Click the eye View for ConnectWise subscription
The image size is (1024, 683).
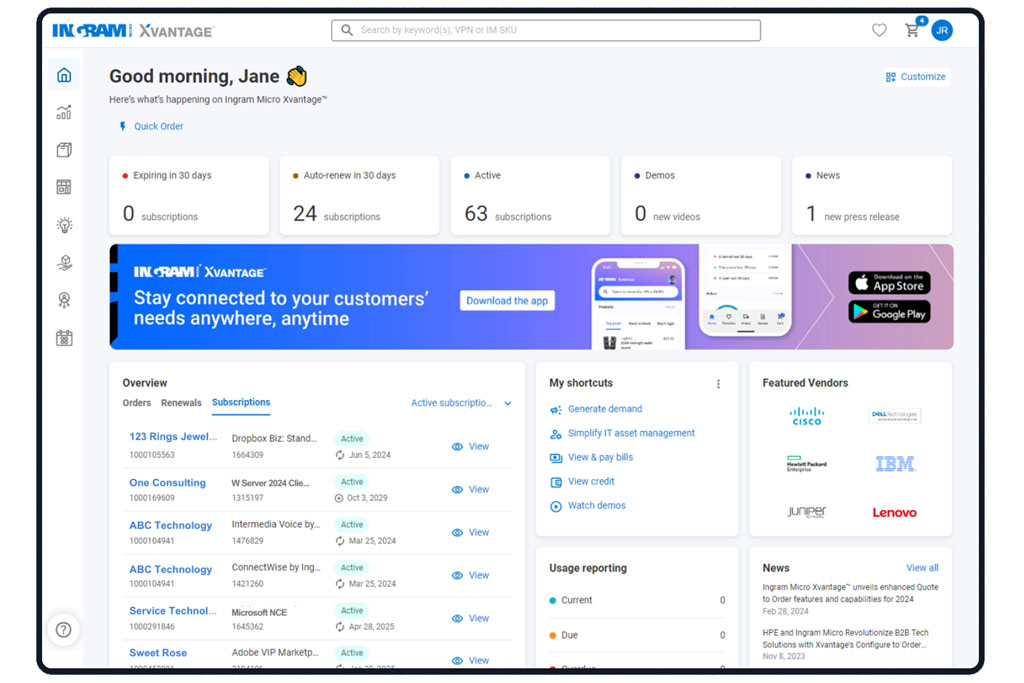point(470,576)
